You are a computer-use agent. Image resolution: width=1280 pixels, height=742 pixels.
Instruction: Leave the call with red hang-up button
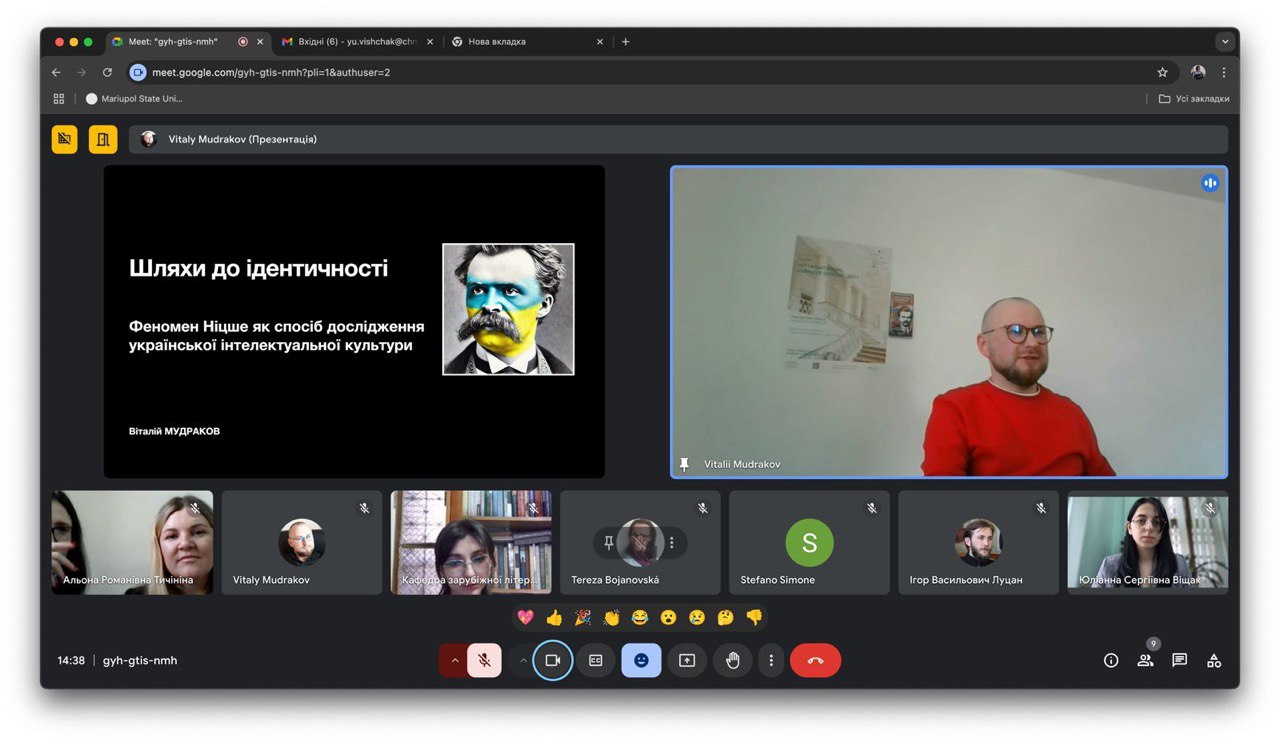pos(816,660)
